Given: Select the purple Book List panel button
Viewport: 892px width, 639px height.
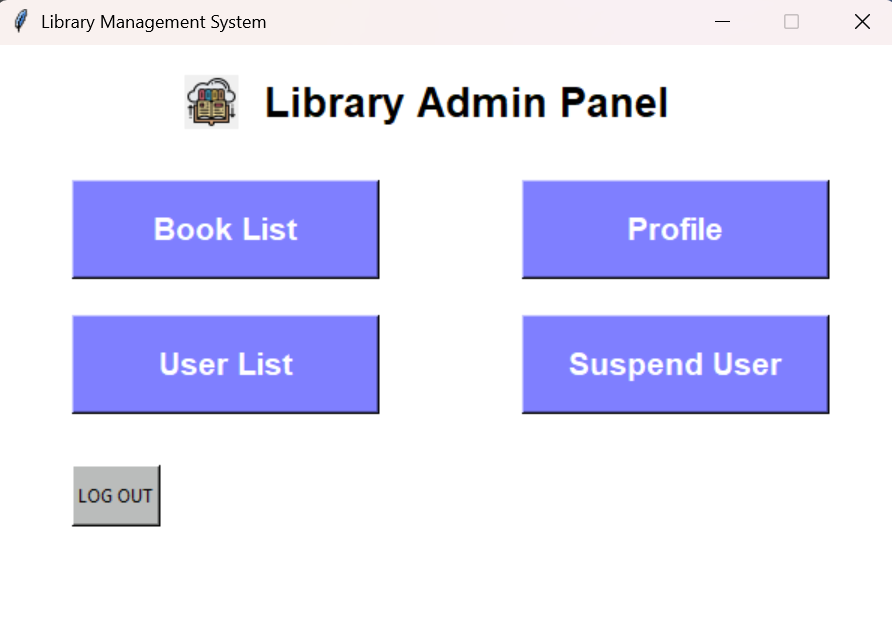Looking at the screenshot, I should pos(225,229).
